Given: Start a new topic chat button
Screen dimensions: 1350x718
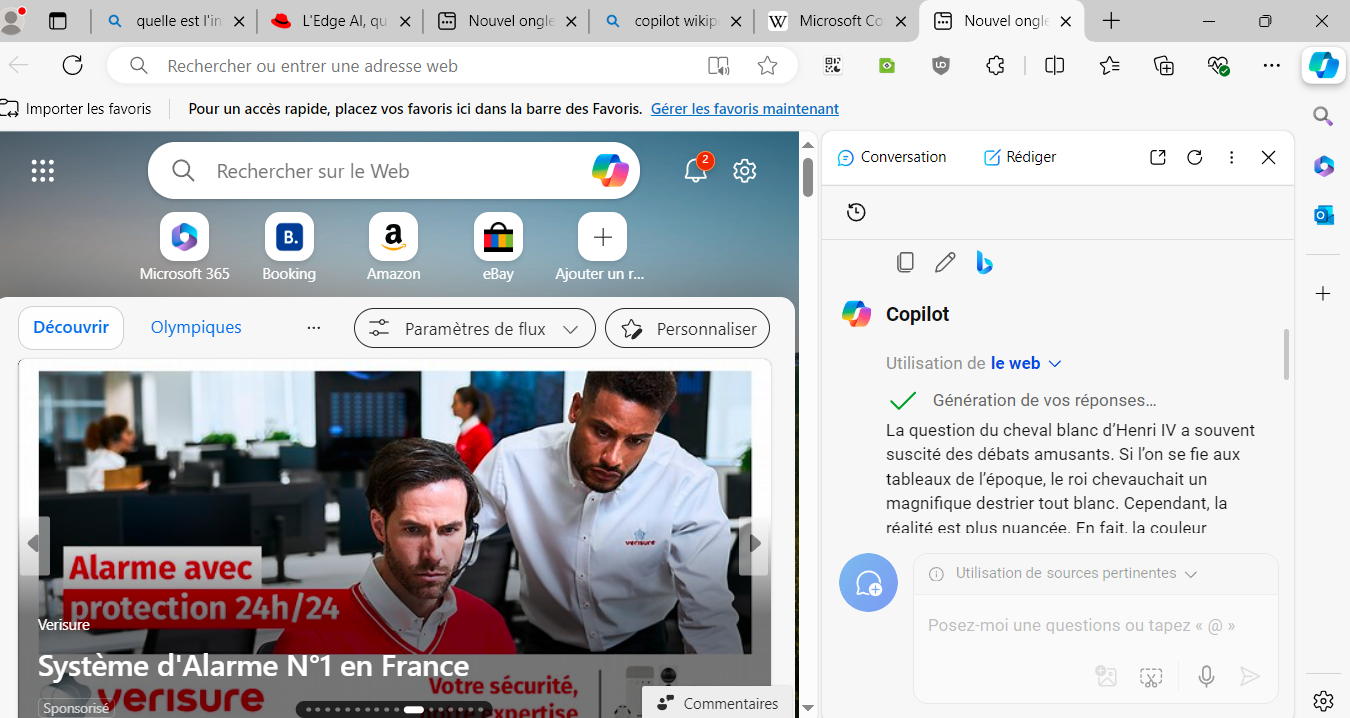Looking at the screenshot, I should [x=868, y=582].
